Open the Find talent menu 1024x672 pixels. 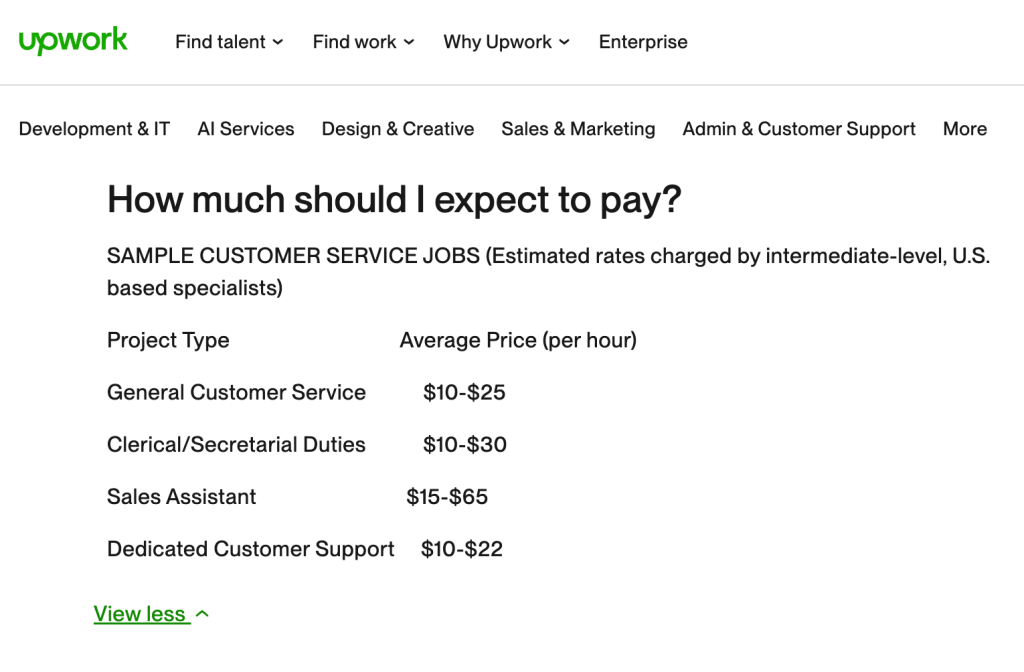(220, 42)
